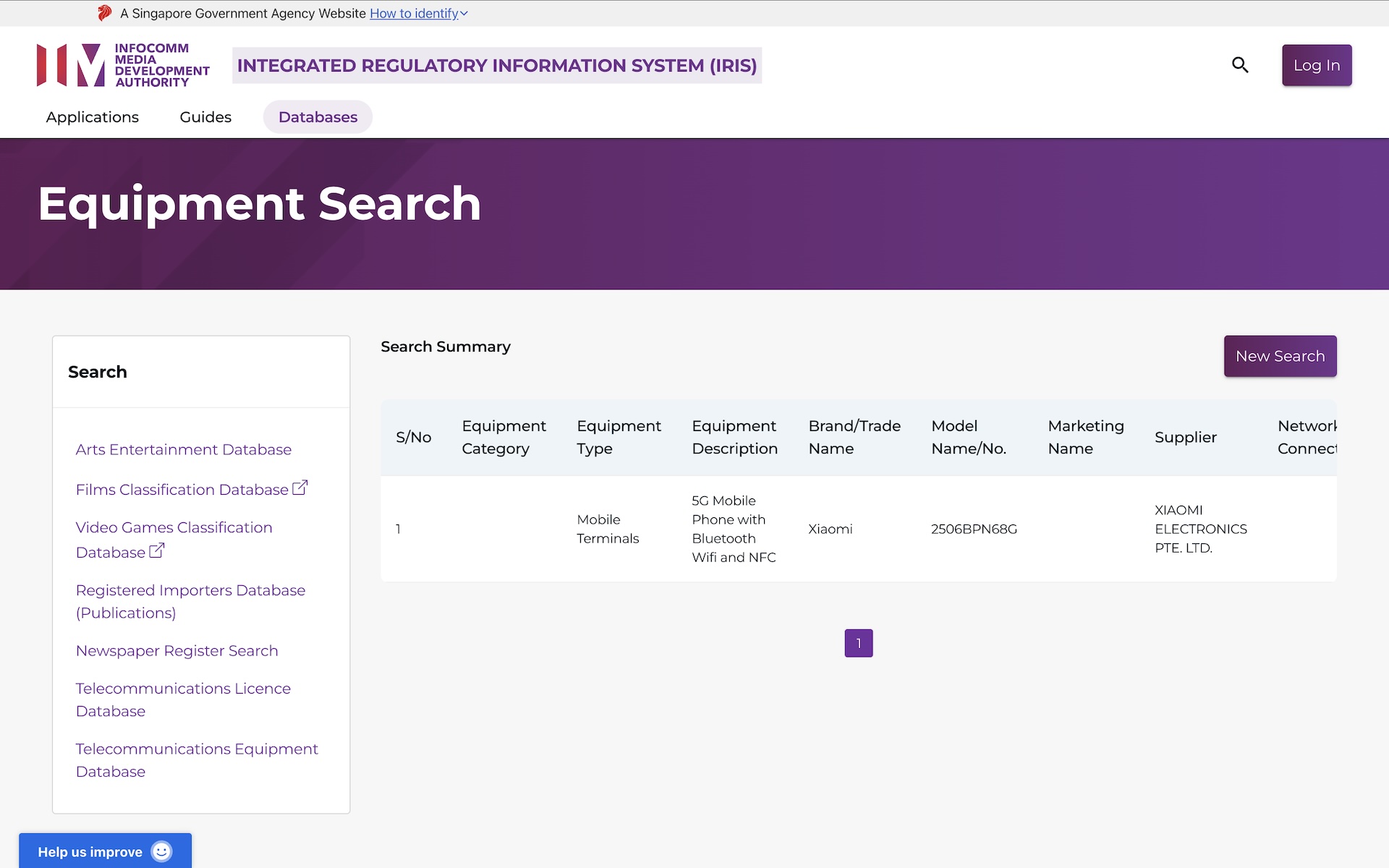Open the Applications menu
Screen dimensions: 1389x868
click(x=92, y=117)
